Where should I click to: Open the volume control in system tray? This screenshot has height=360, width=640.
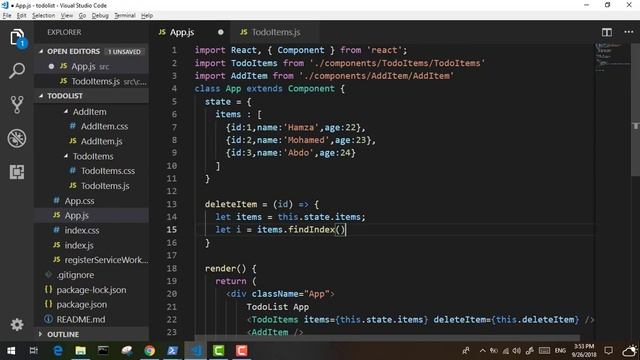(x=517, y=351)
